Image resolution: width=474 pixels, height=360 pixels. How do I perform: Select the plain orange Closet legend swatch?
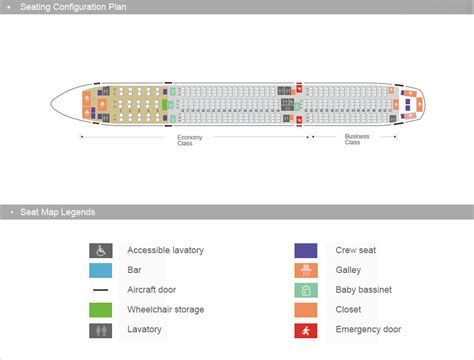306,310
